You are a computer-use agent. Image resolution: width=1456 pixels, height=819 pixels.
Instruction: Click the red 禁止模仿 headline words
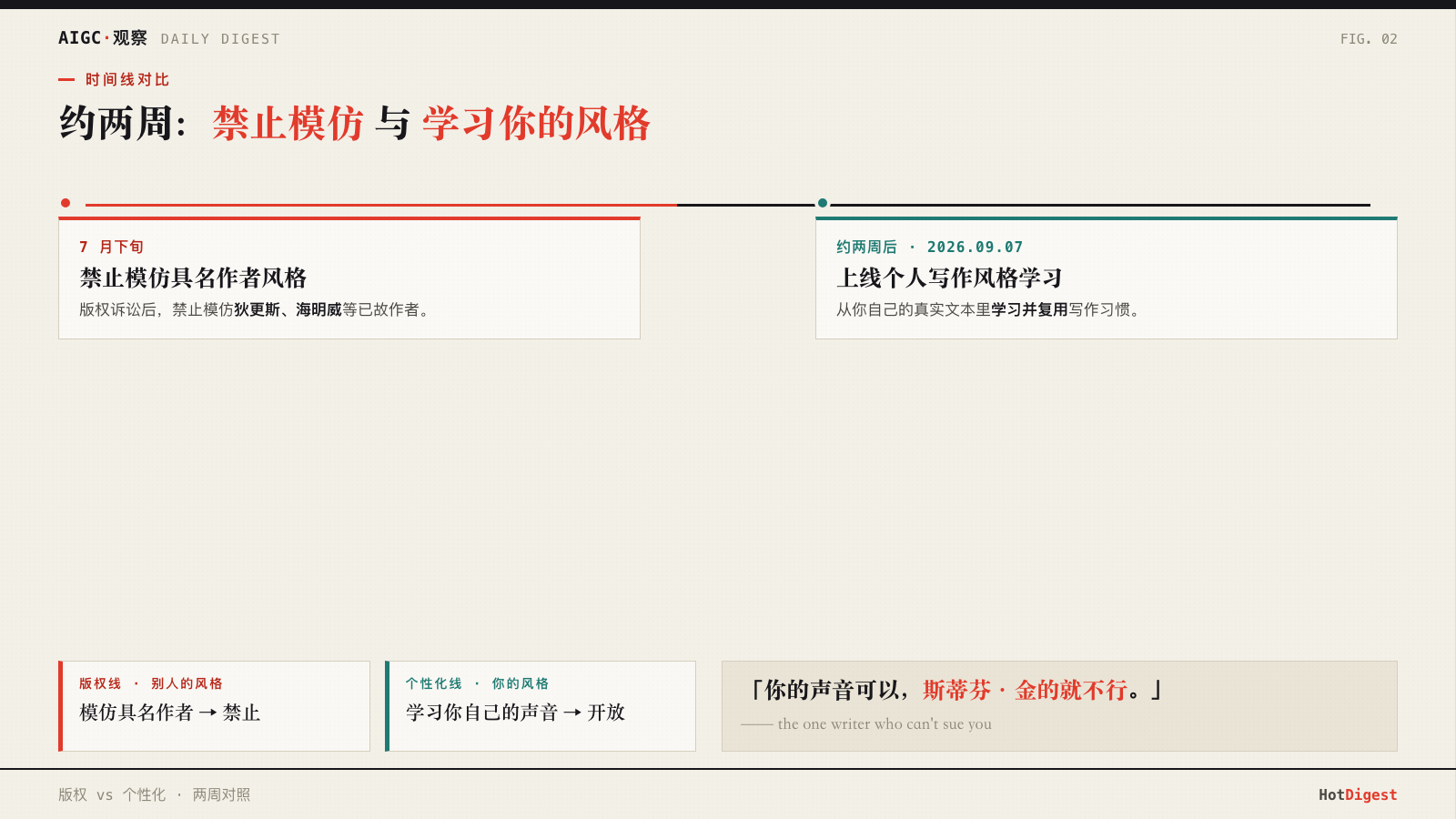click(x=288, y=123)
